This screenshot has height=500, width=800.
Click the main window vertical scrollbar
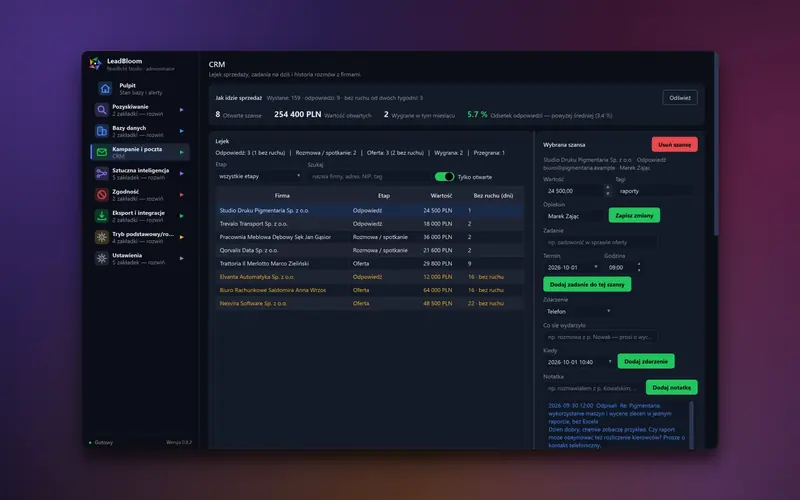coord(716,145)
